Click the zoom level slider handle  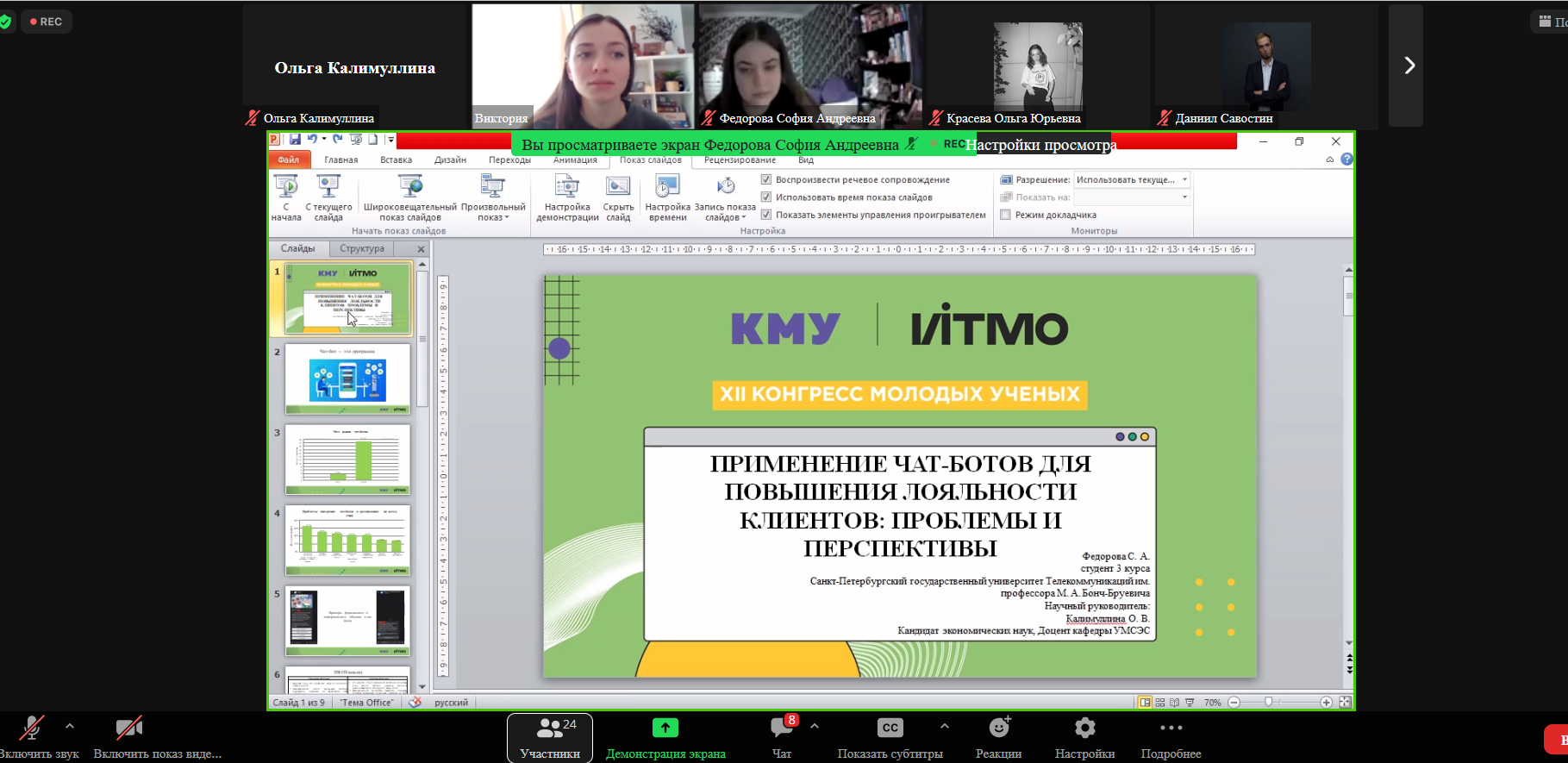click(1268, 703)
